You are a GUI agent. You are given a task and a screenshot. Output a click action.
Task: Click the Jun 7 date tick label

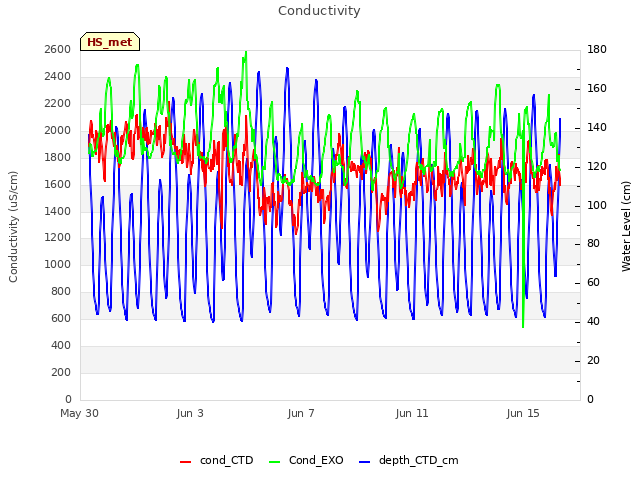point(301,413)
